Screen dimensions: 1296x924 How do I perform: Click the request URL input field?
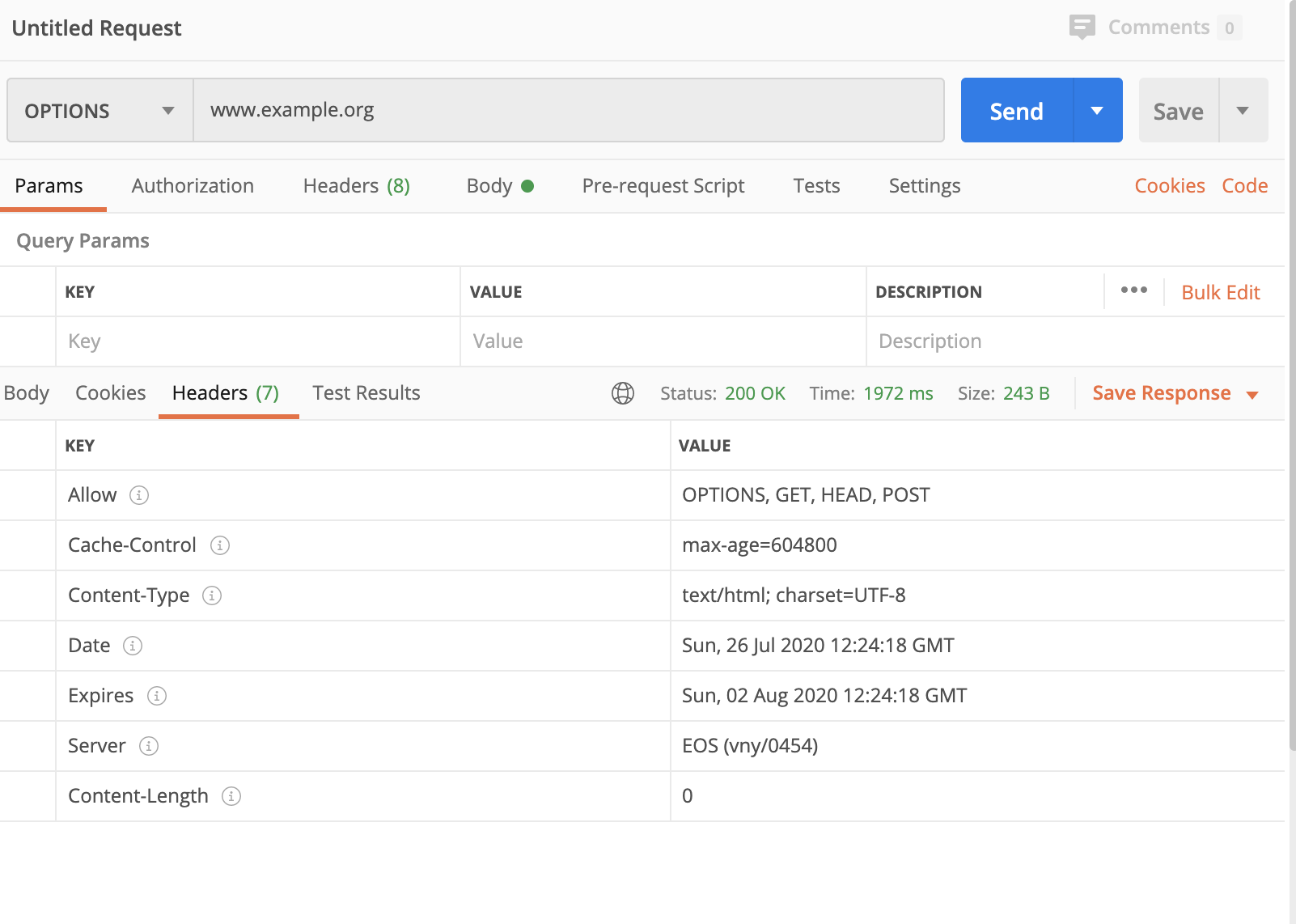coord(568,110)
